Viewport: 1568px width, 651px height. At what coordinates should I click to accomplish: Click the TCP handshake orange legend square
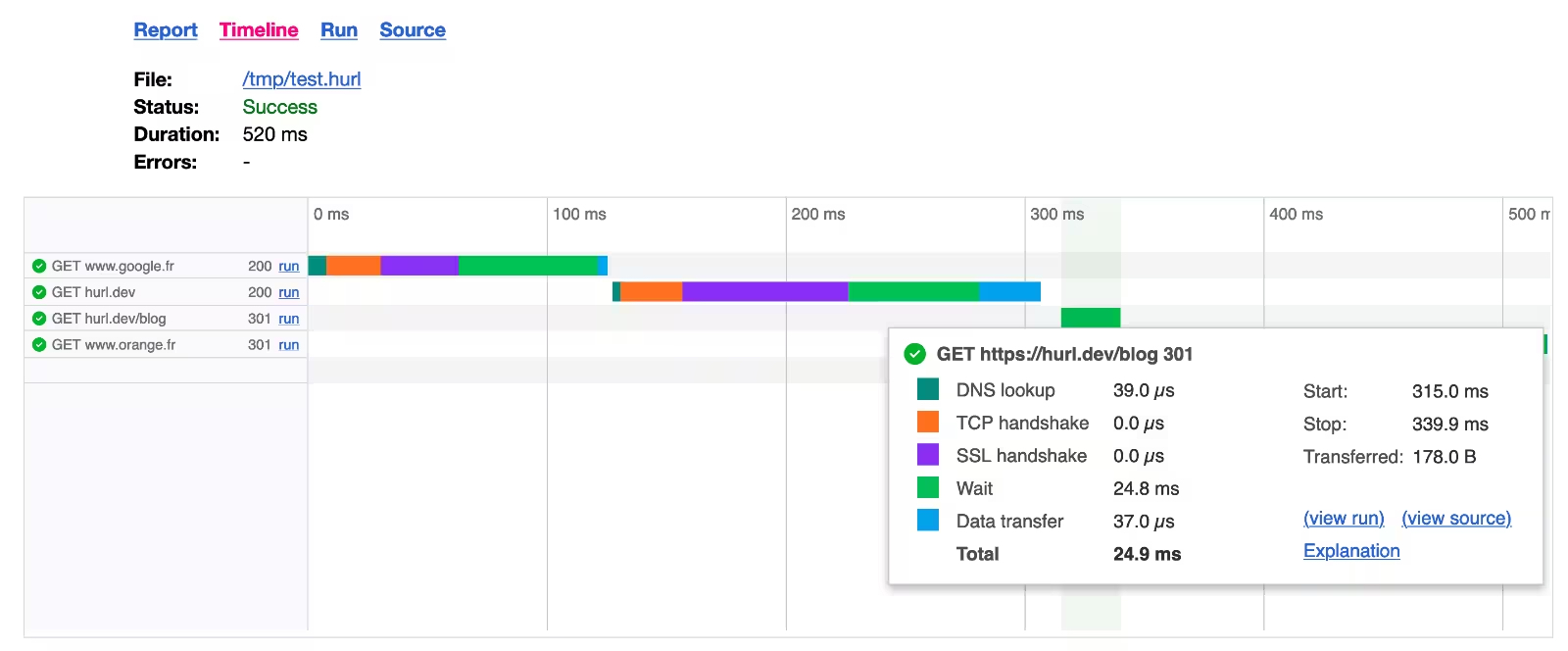tap(927, 423)
